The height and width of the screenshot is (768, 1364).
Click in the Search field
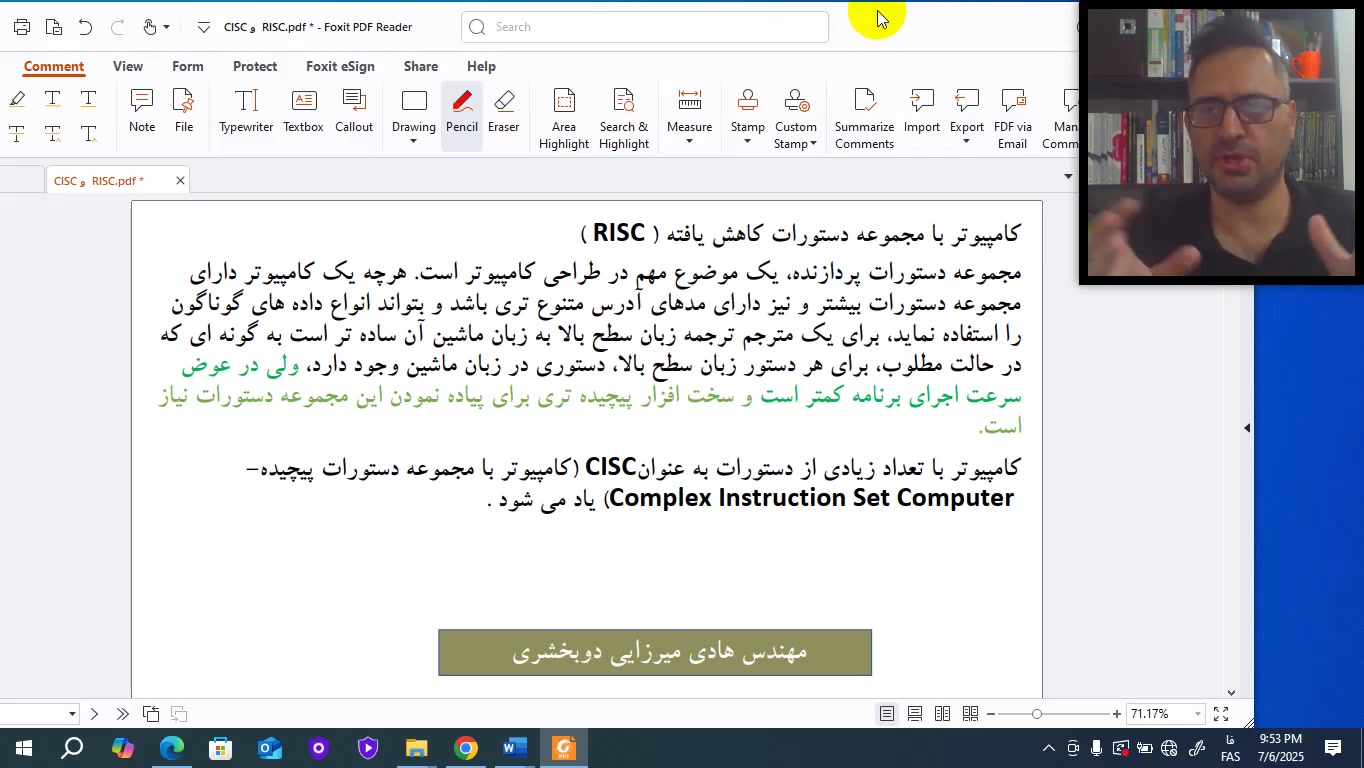tap(645, 27)
